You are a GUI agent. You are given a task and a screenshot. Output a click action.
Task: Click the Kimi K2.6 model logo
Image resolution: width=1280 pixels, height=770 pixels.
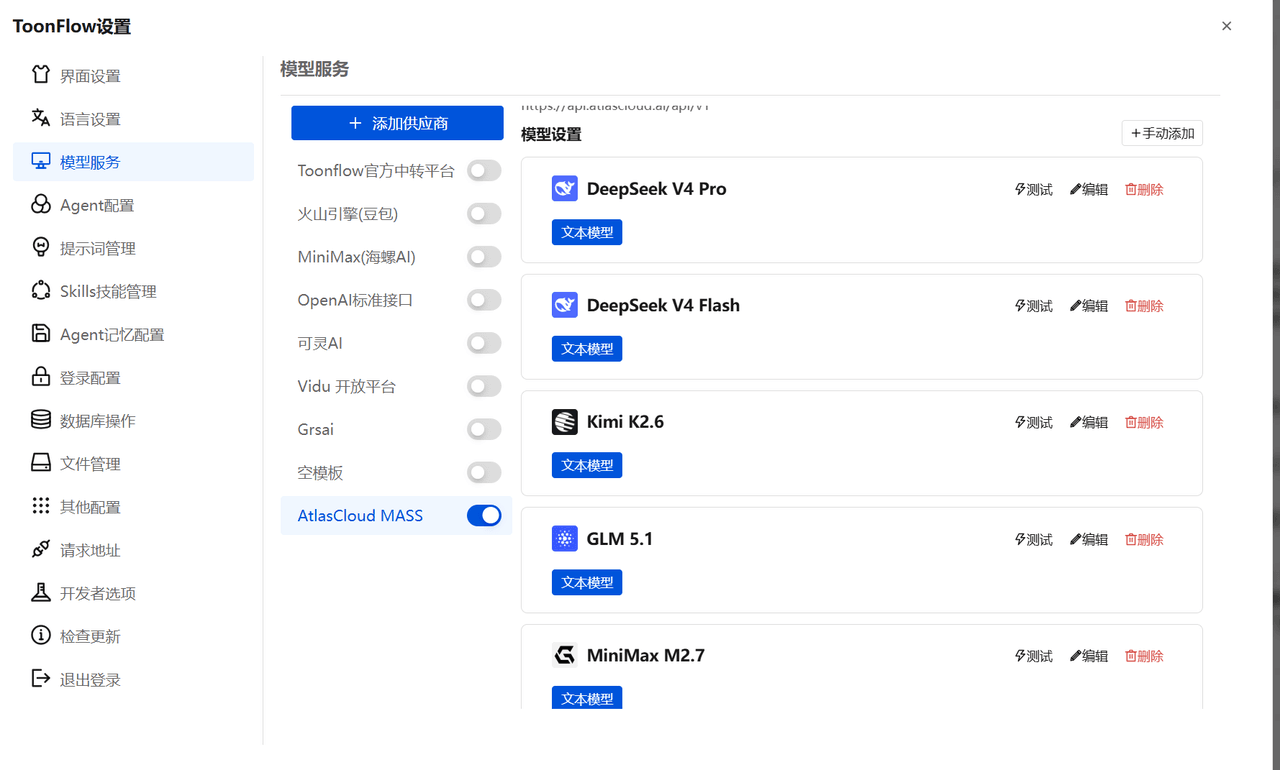(x=565, y=422)
